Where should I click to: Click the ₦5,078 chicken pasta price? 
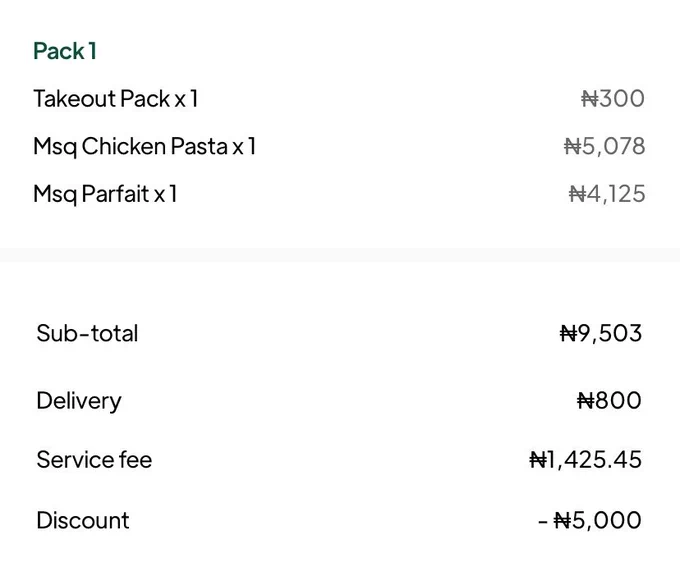pyautogui.click(x=604, y=146)
